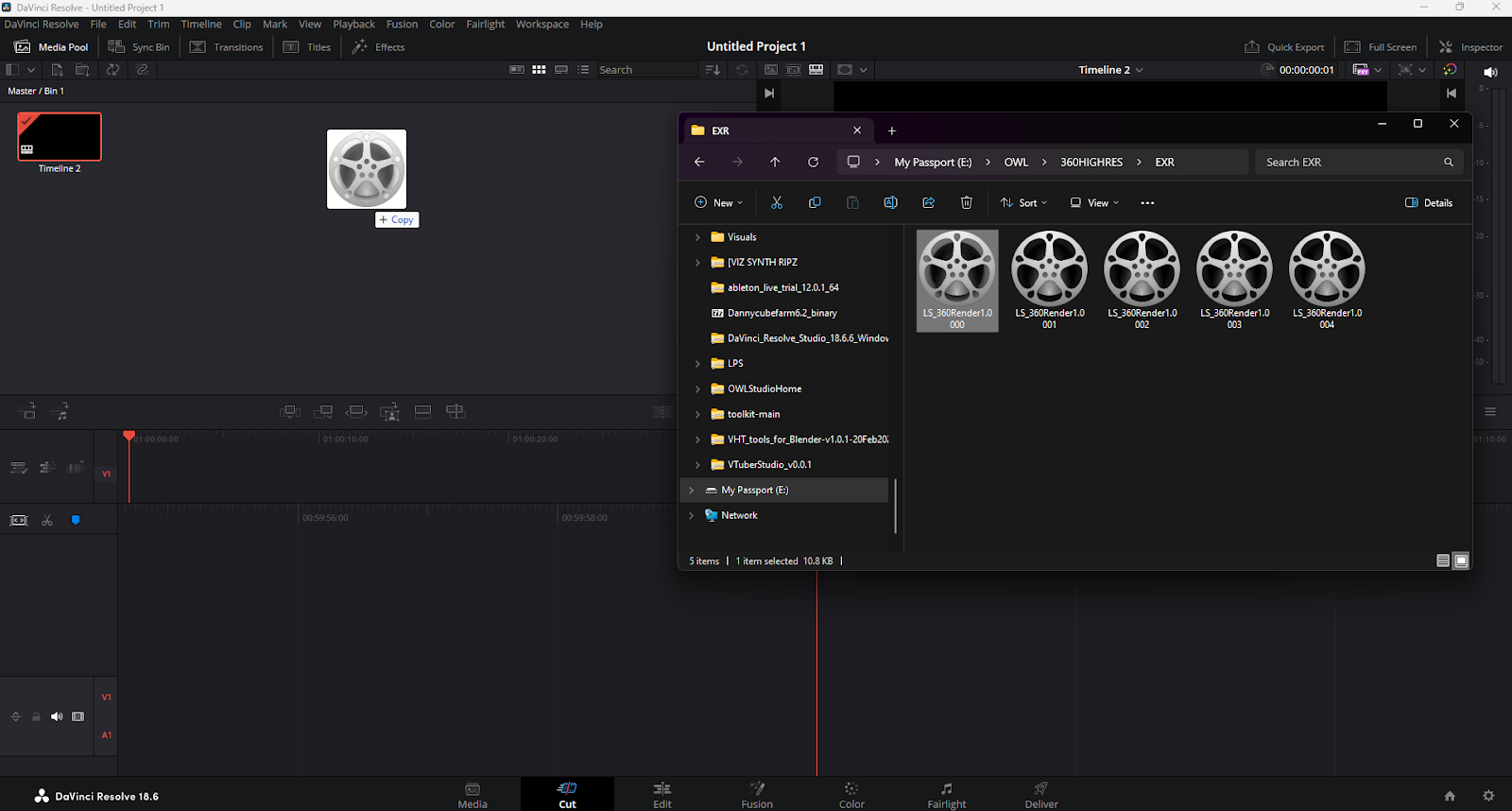This screenshot has height=811, width=1512.
Task: Open the Timeline menu
Action: (x=201, y=25)
